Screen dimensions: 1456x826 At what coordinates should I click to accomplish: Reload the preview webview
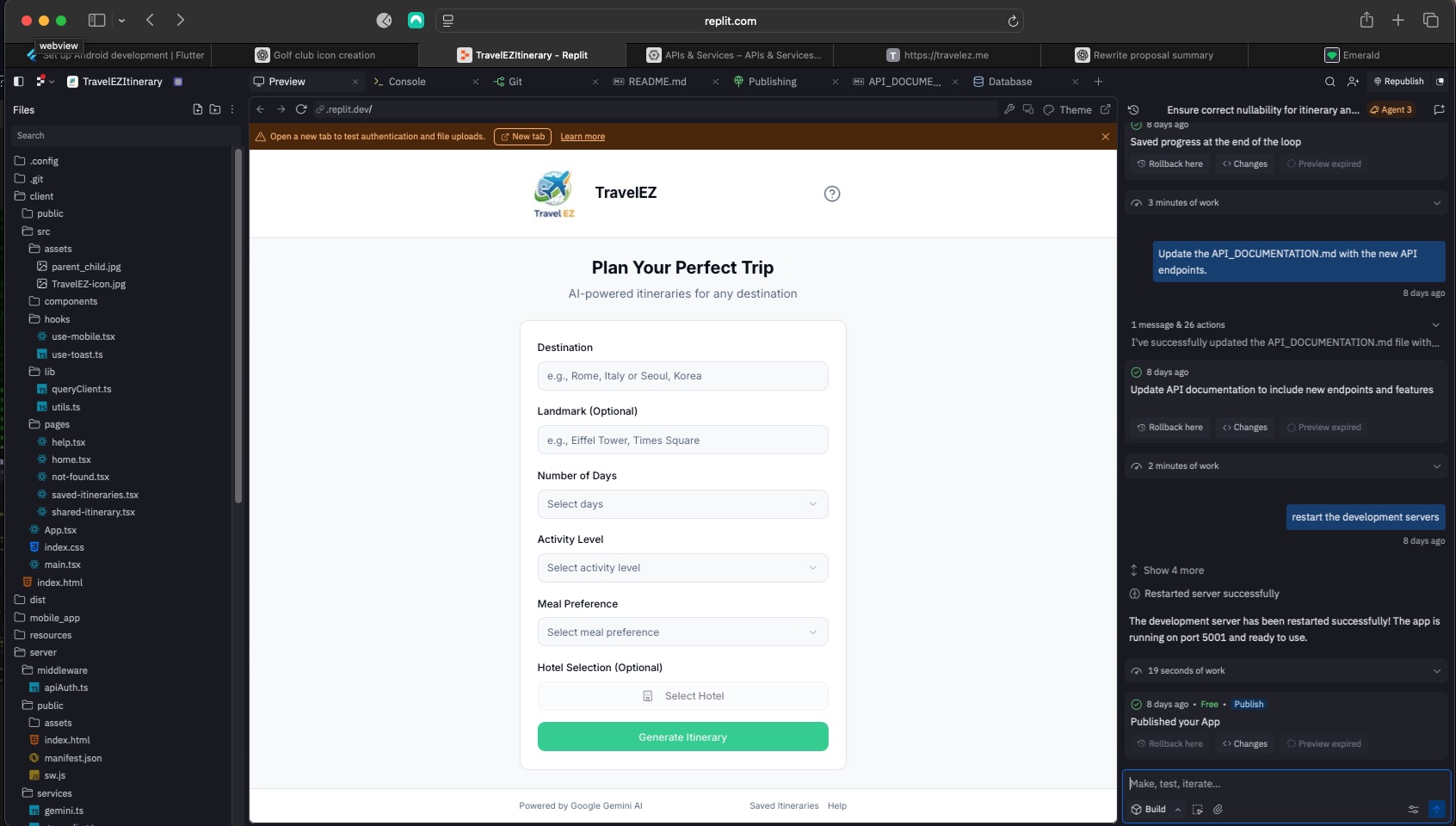tap(301, 109)
